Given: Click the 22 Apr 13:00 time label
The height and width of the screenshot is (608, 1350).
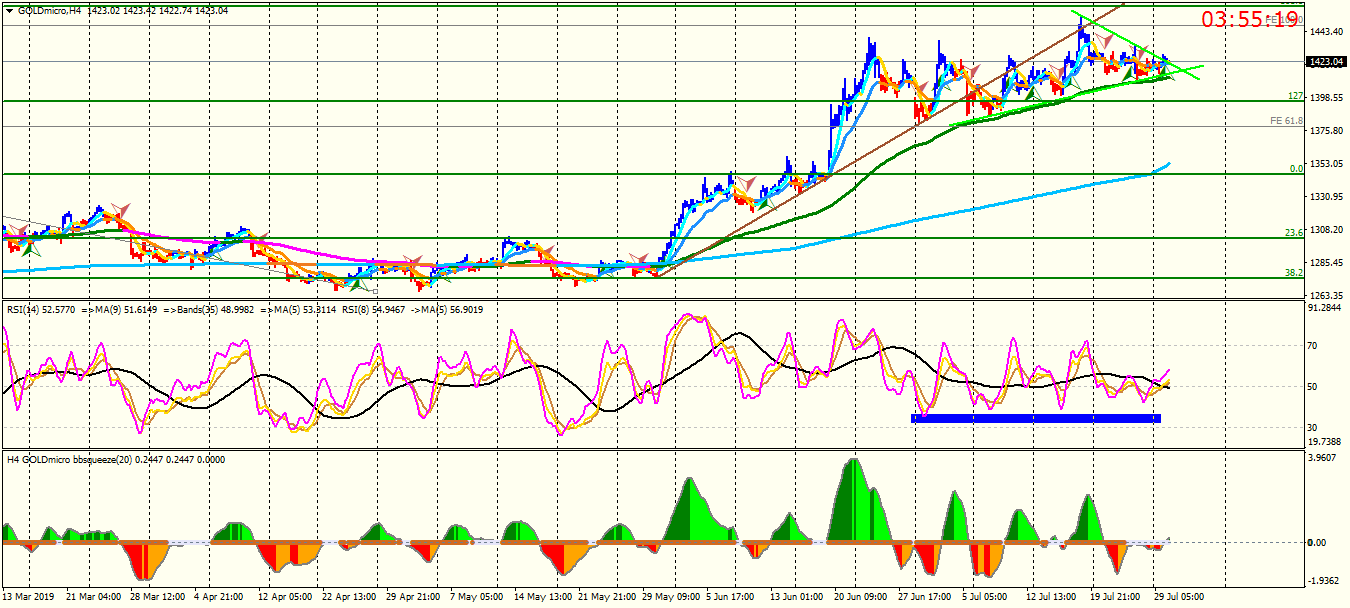Looking at the screenshot, I should coord(351,597).
